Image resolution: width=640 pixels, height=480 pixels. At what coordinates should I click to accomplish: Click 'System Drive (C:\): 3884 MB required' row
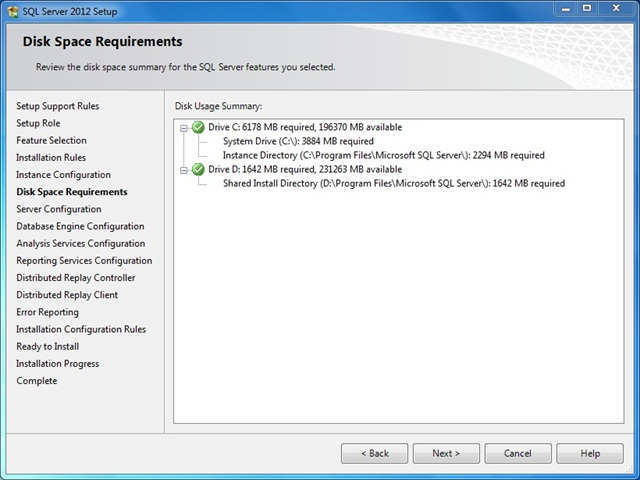[x=298, y=141]
